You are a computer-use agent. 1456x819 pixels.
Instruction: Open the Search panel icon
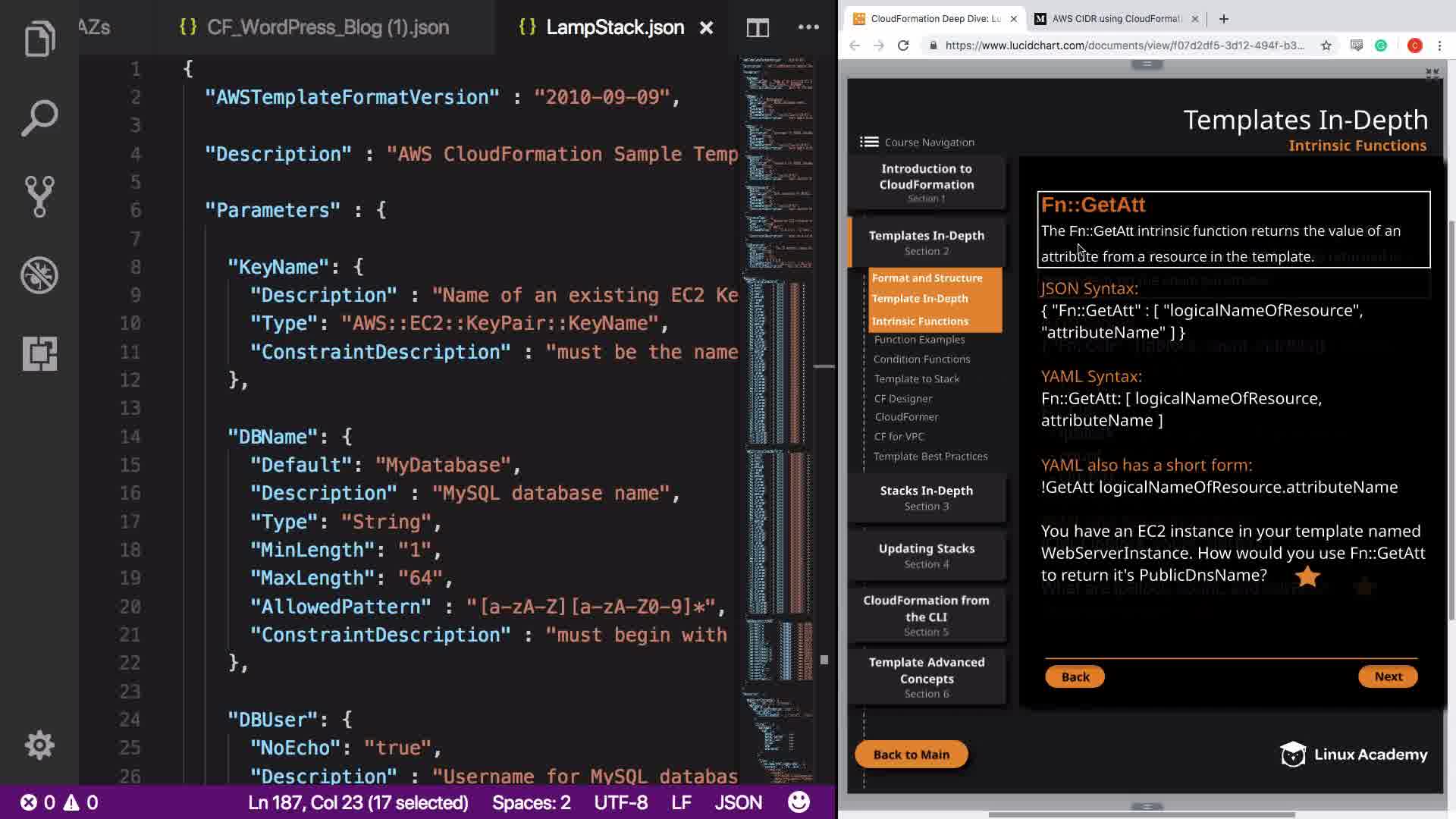39,118
